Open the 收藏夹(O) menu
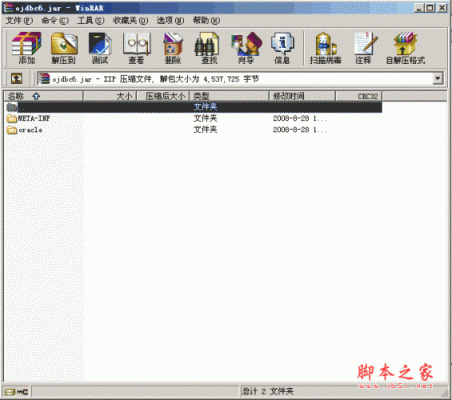 coord(130,21)
